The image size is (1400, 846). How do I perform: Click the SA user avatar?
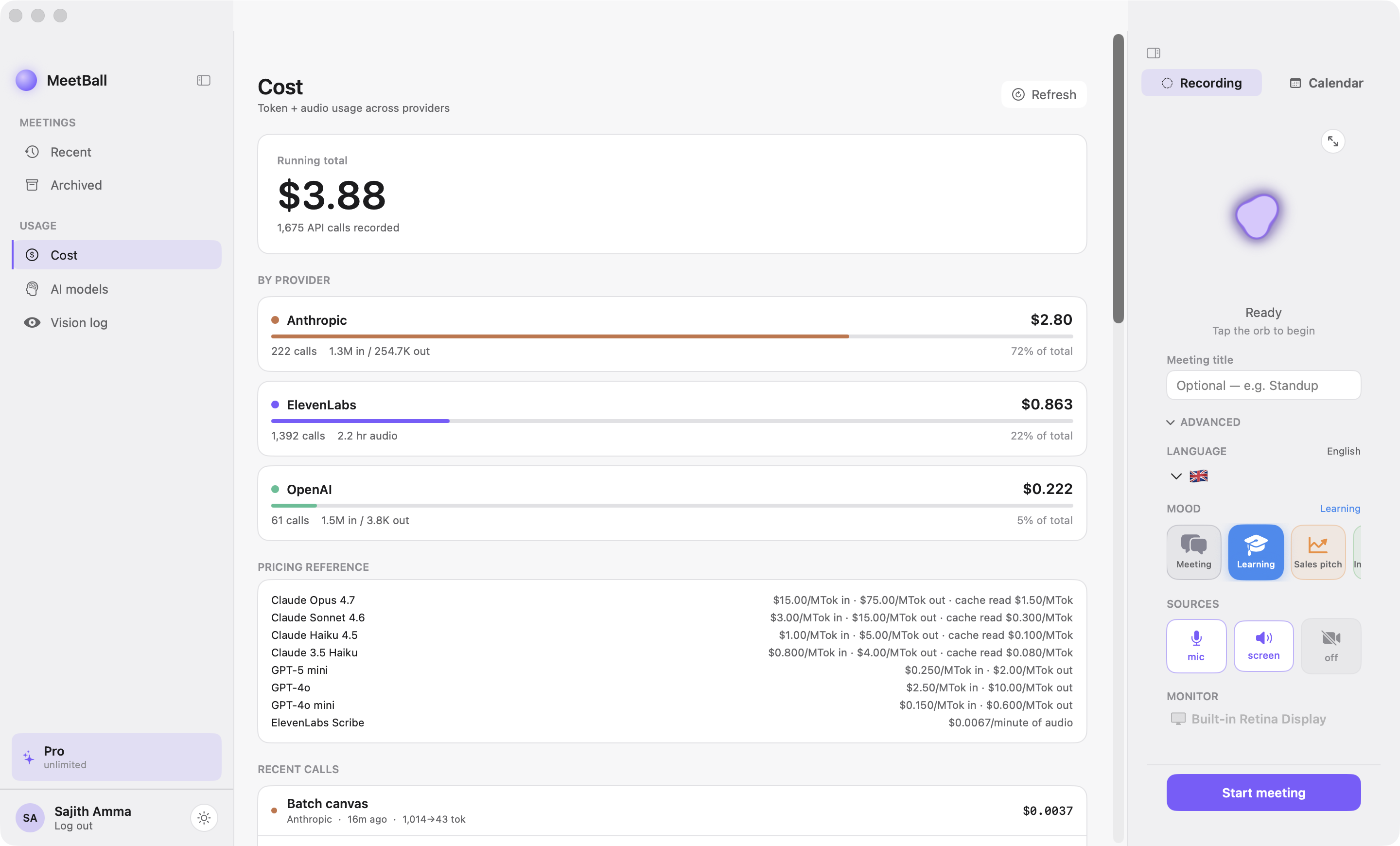coord(30,818)
